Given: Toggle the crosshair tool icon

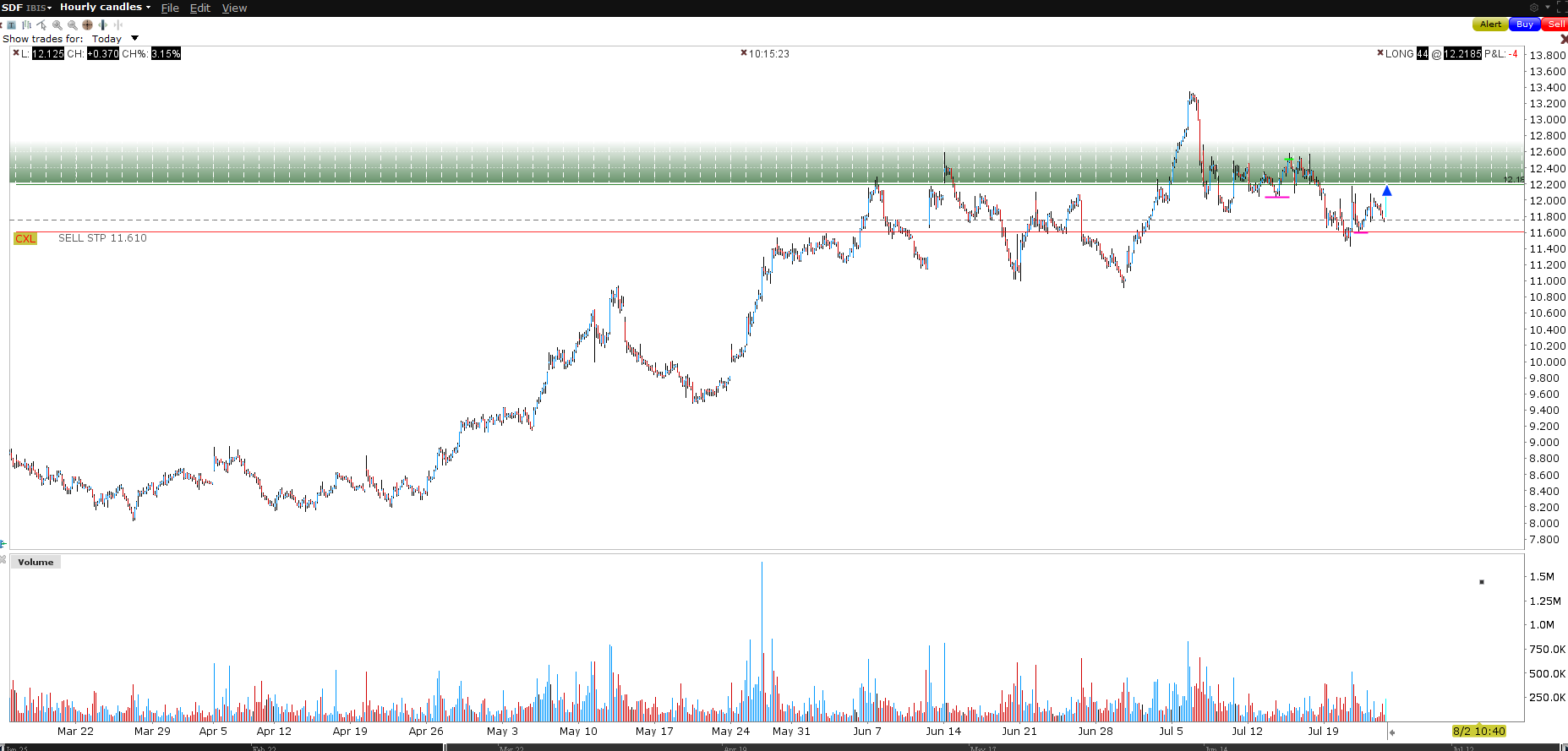Looking at the screenshot, I should pos(87,24).
